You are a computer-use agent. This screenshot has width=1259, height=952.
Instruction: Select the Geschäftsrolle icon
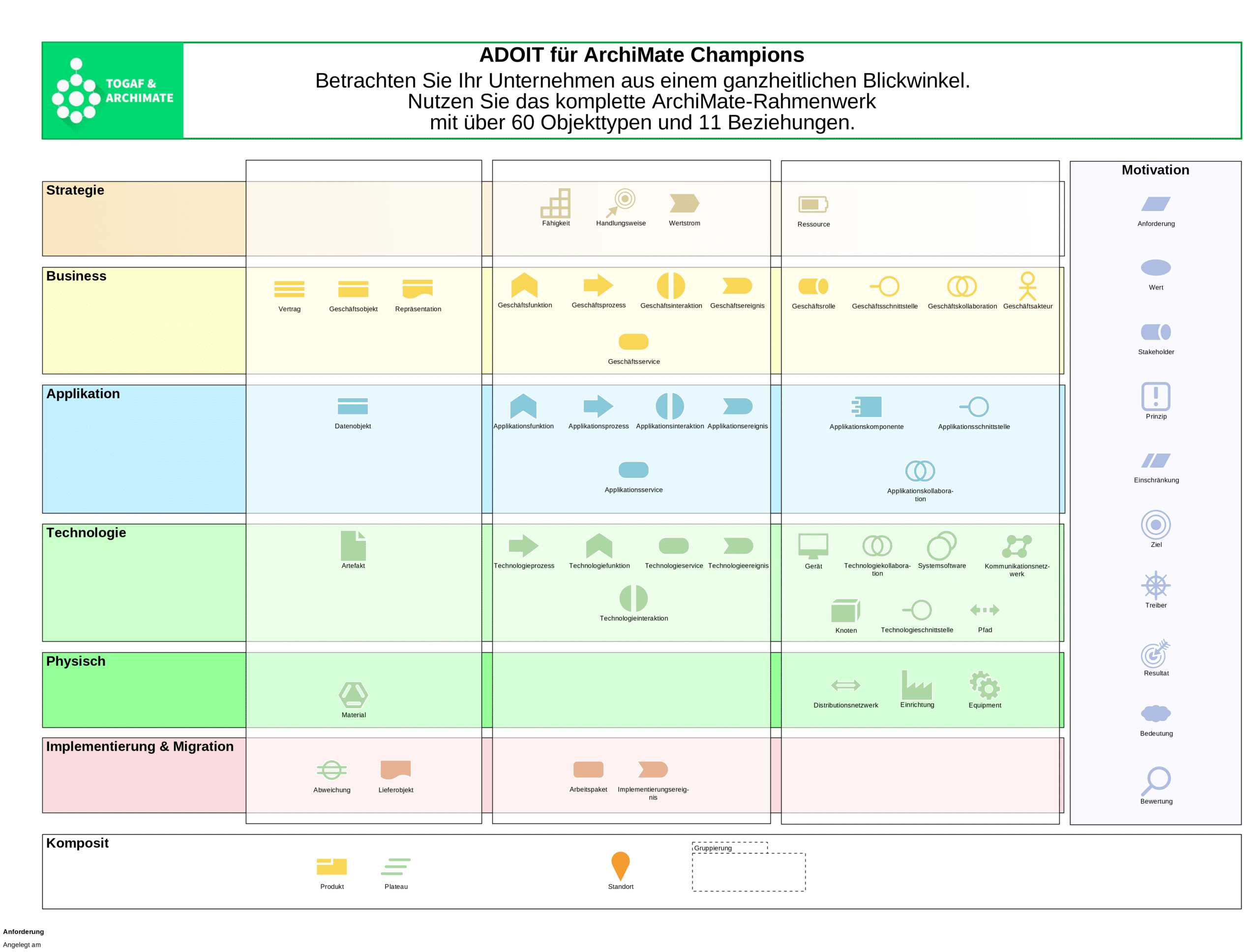(813, 286)
